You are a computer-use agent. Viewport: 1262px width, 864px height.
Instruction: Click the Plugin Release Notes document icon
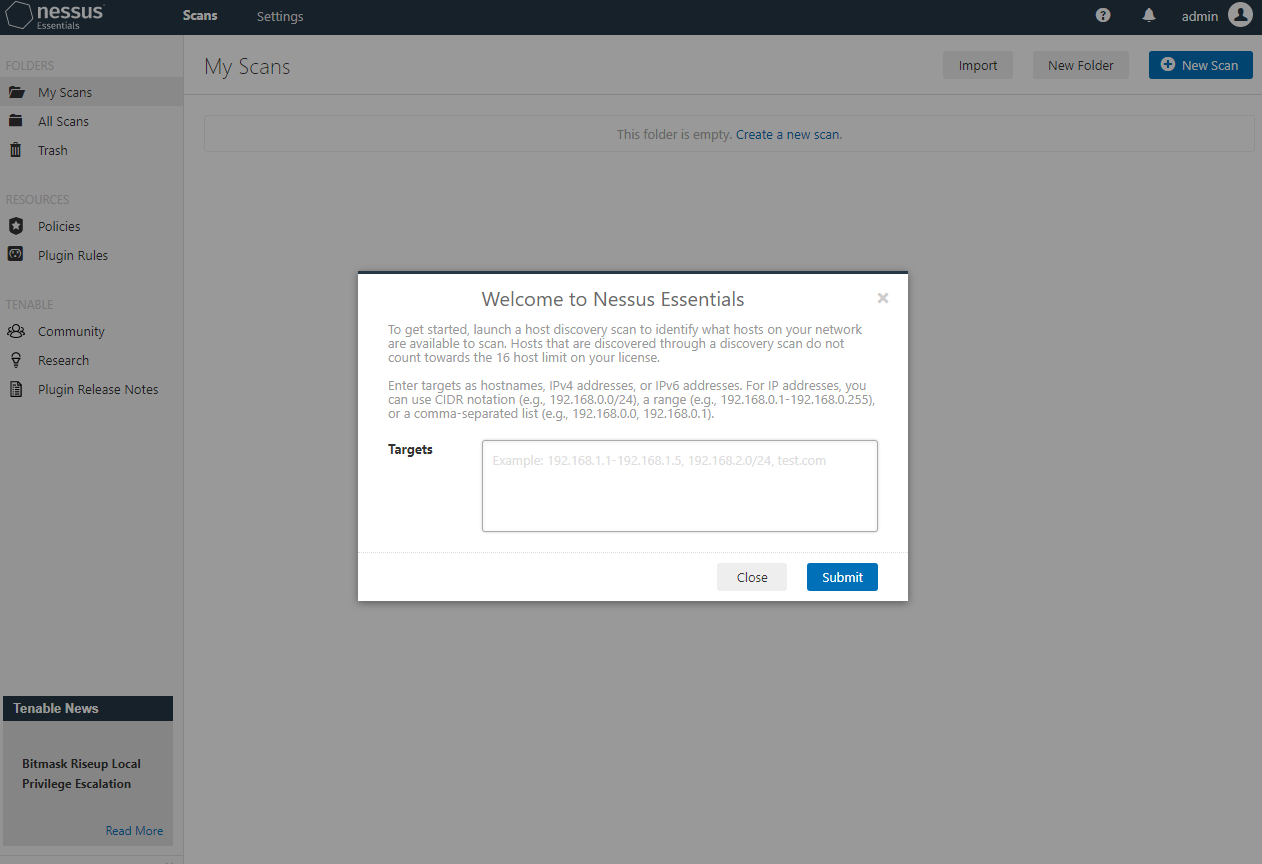(x=16, y=389)
